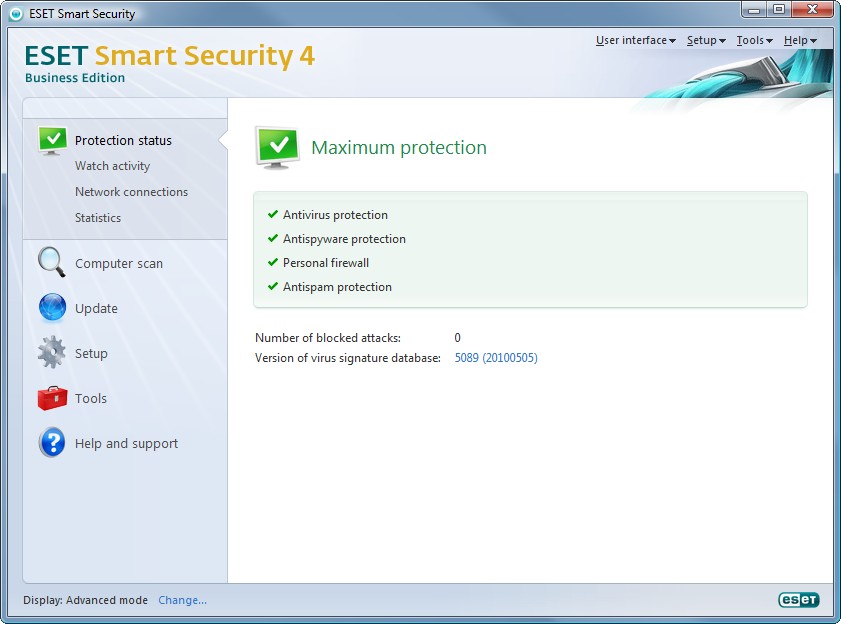Open Statistics submenu item
841x624 pixels.
[x=98, y=218]
